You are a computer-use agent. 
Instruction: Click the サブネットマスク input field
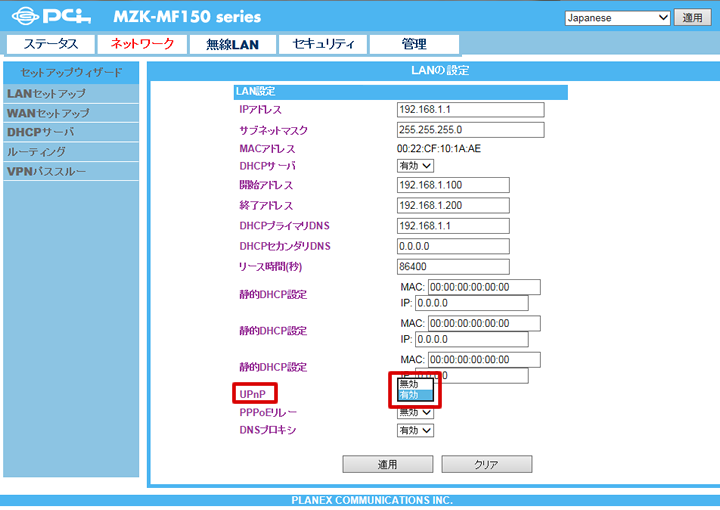(471, 130)
